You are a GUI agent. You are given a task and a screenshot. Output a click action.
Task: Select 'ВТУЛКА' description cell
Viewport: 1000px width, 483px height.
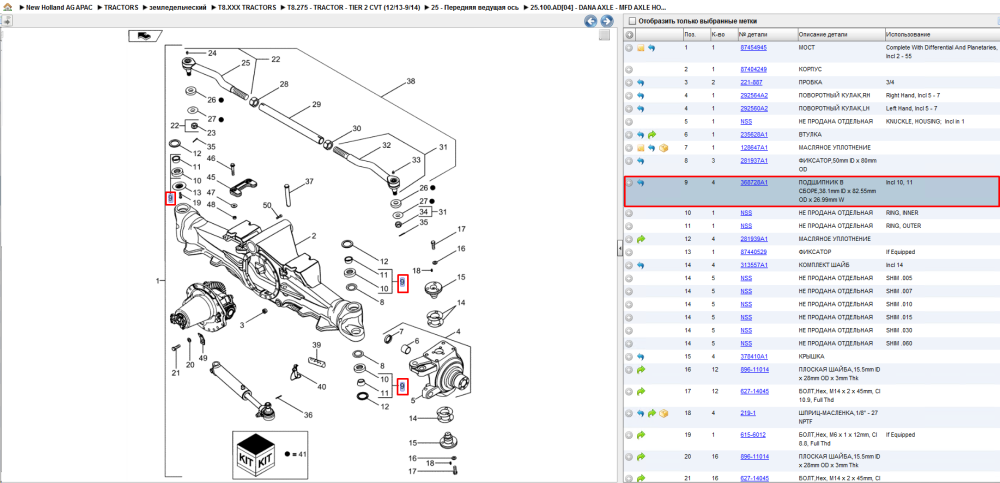pyautogui.click(x=810, y=135)
